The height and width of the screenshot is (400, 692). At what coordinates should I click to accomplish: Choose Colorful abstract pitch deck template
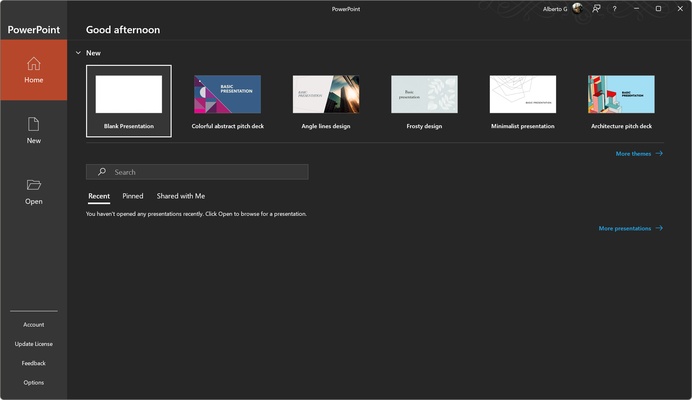tap(228, 101)
